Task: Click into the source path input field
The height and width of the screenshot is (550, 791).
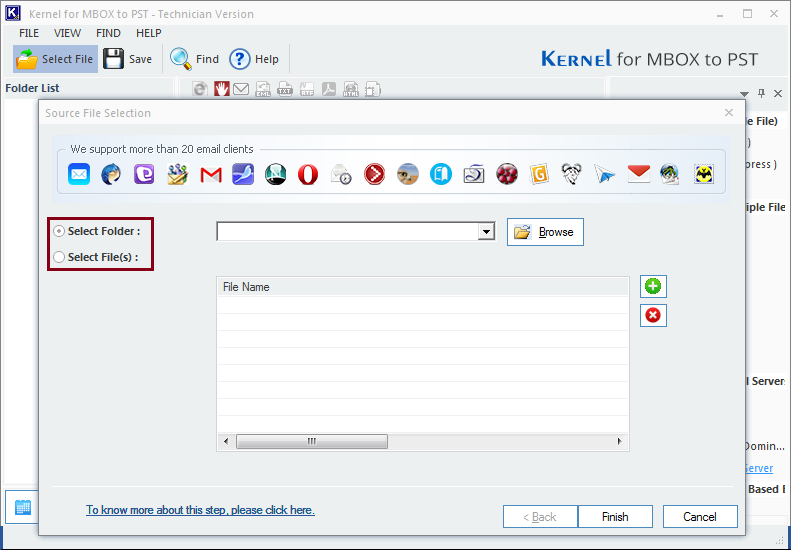Action: coord(348,232)
